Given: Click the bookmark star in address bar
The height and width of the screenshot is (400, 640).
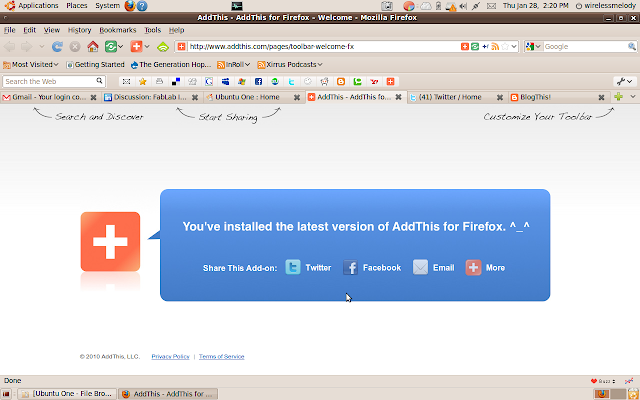Looking at the screenshot, I should pyautogui.click(x=505, y=47).
